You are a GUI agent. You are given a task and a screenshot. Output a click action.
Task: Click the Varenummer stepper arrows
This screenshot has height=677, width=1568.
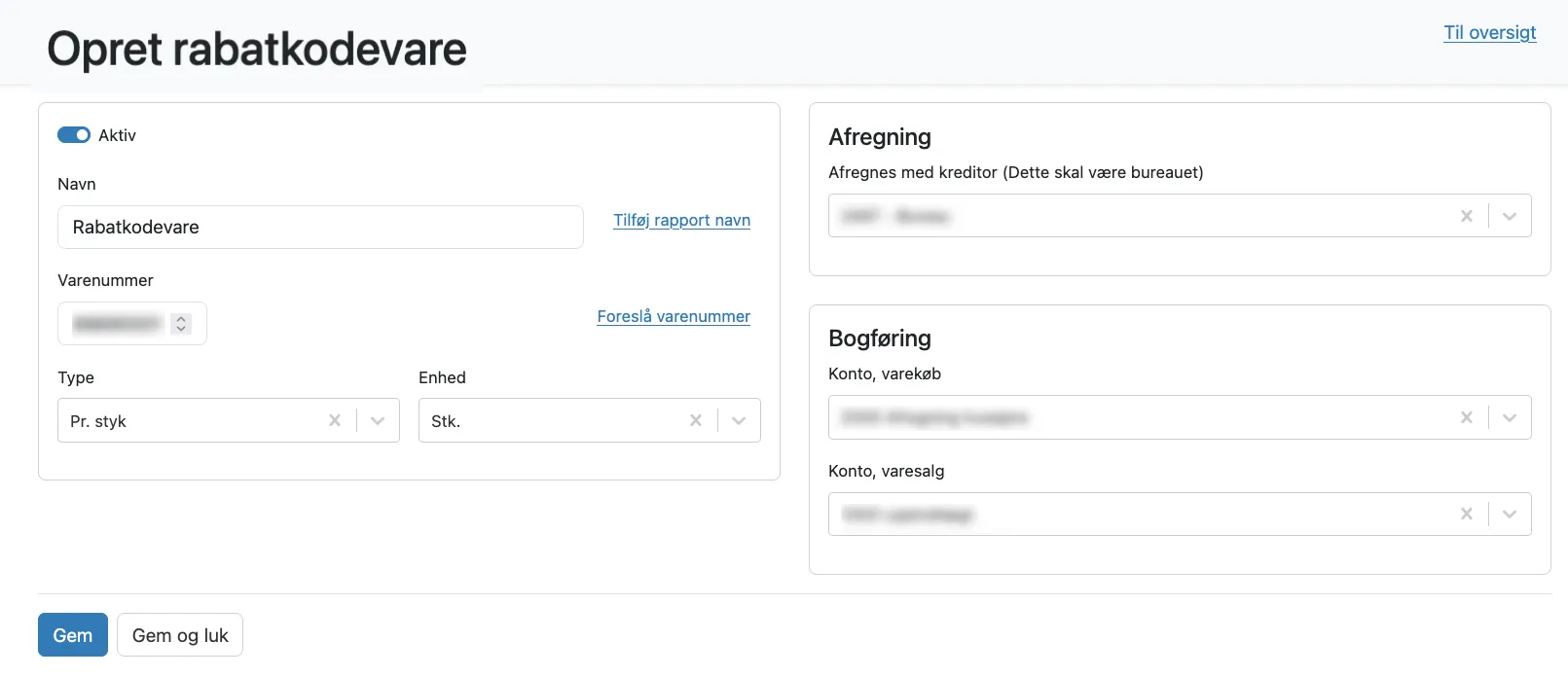181,324
